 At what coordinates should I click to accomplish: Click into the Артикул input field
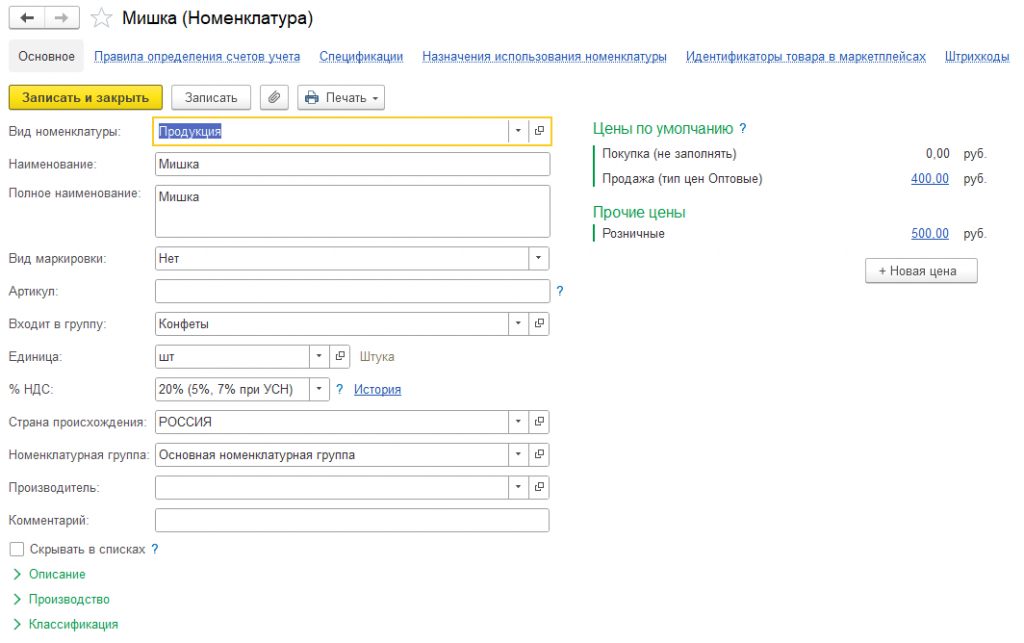[353, 291]
